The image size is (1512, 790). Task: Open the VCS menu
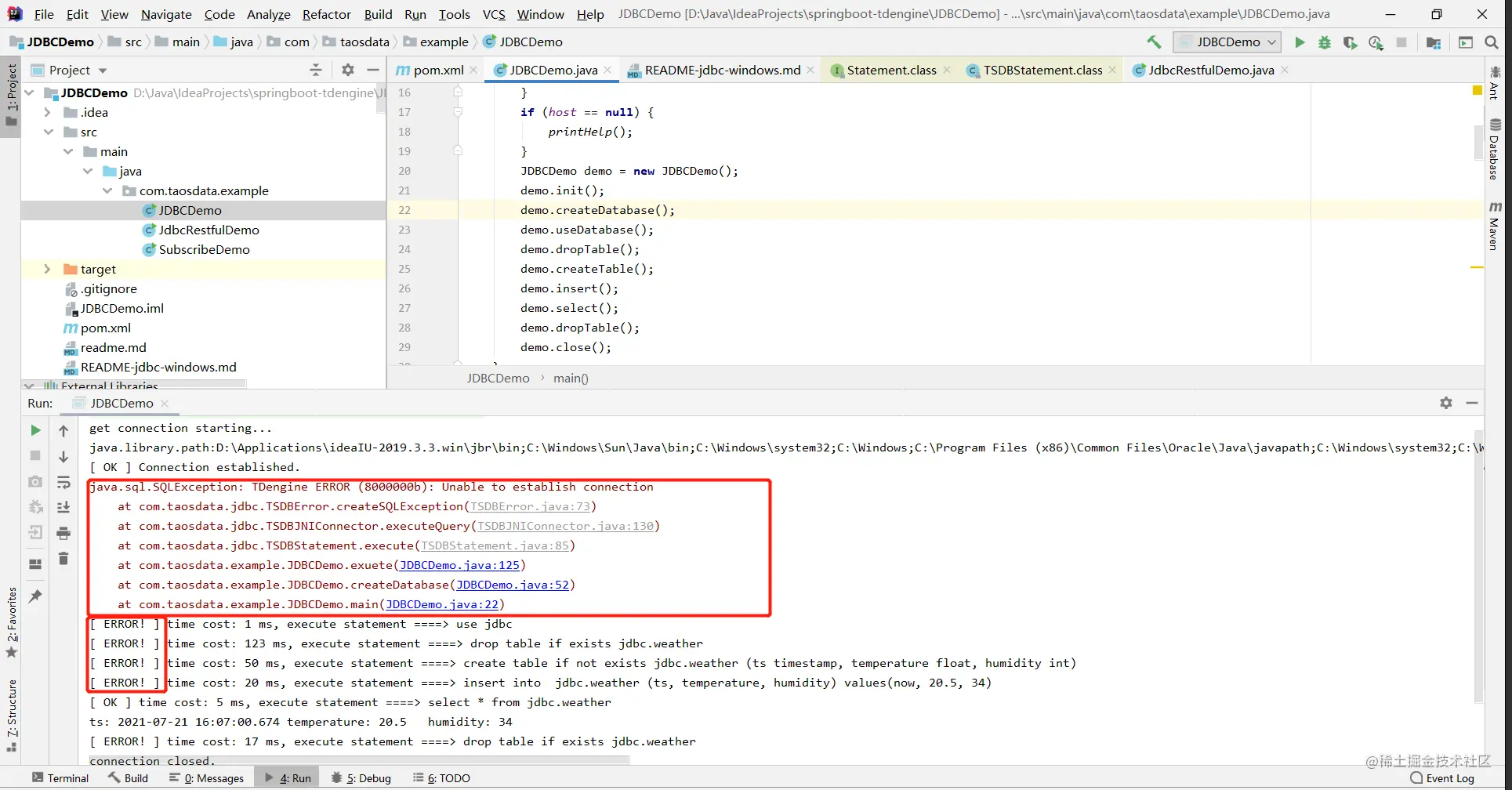(494, 14)
